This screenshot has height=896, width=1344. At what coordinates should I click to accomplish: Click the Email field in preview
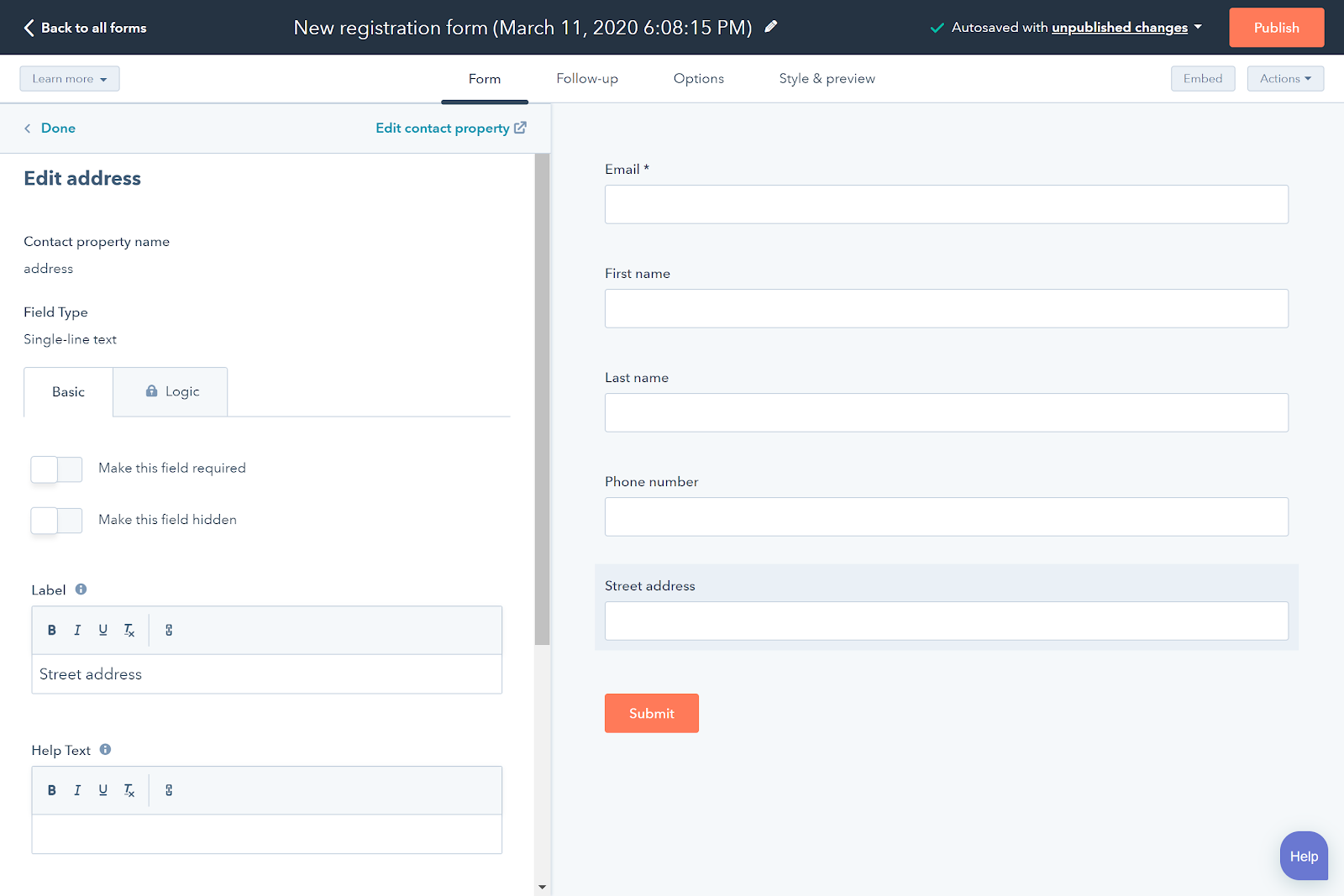[x=947, y=204]
